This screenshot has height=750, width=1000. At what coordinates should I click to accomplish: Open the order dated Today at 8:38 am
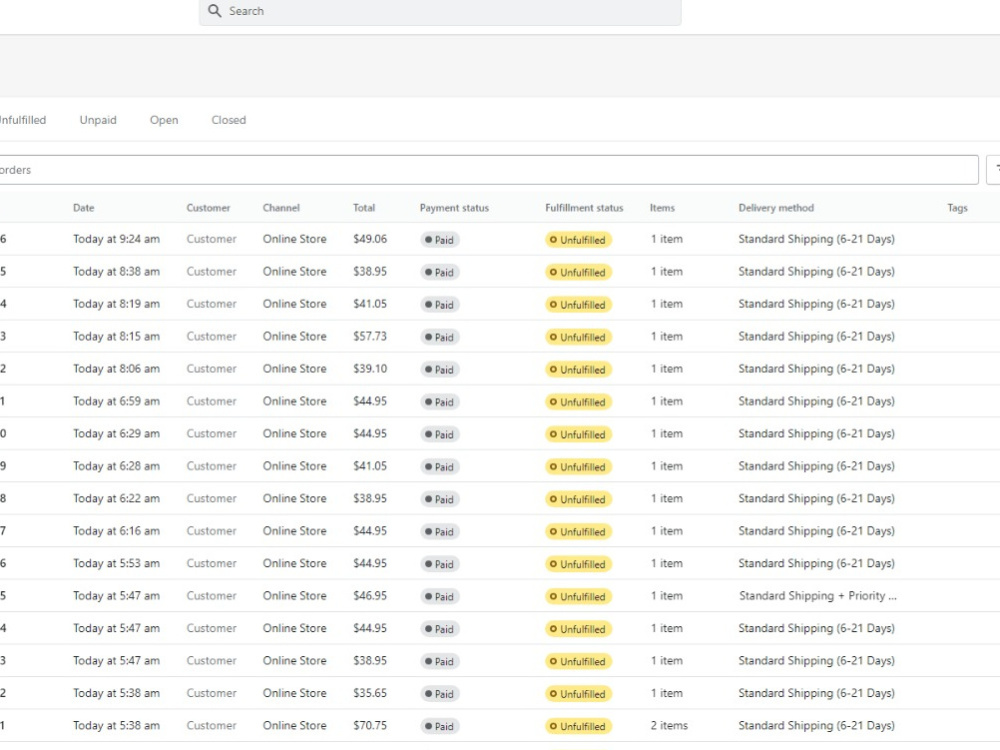coord(117,272)
